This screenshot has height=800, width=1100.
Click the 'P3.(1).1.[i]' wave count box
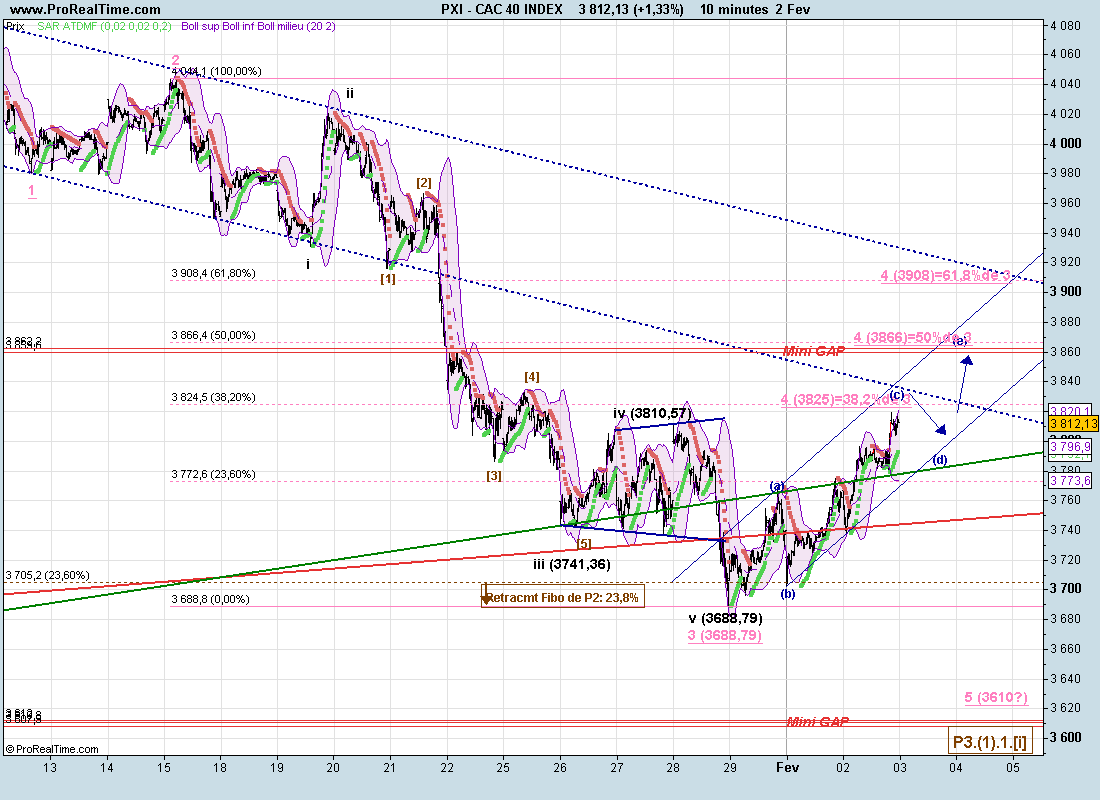[990, 741]
